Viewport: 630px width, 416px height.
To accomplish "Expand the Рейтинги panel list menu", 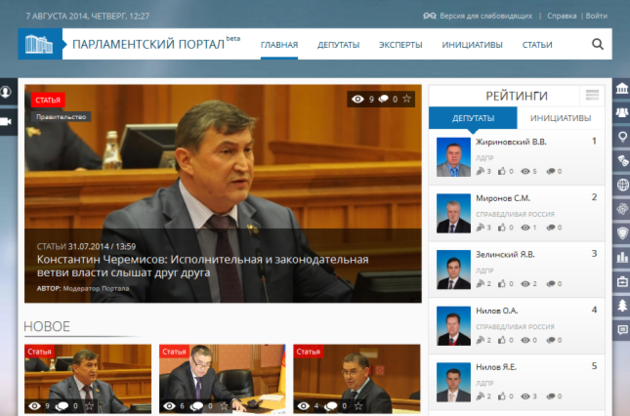I will [592, 95].
